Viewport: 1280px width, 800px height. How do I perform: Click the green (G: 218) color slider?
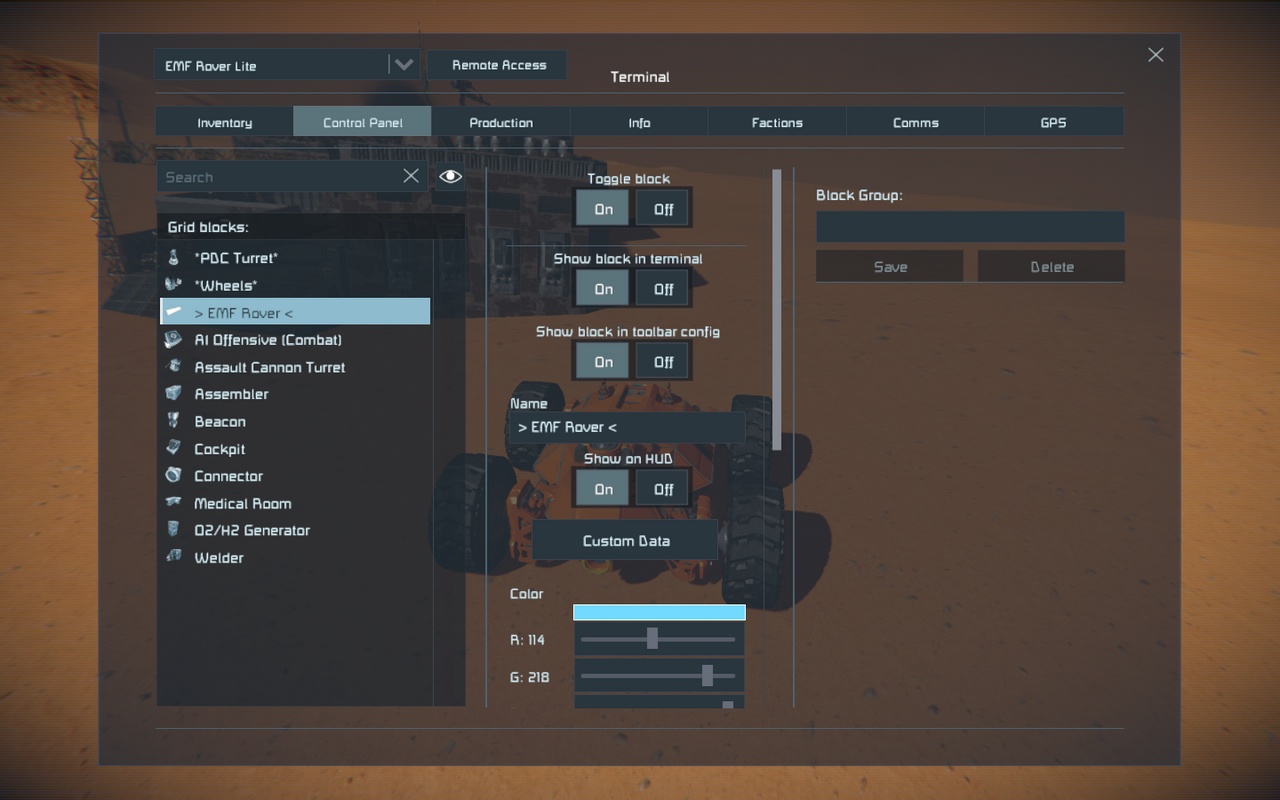[x=659, y=675]
